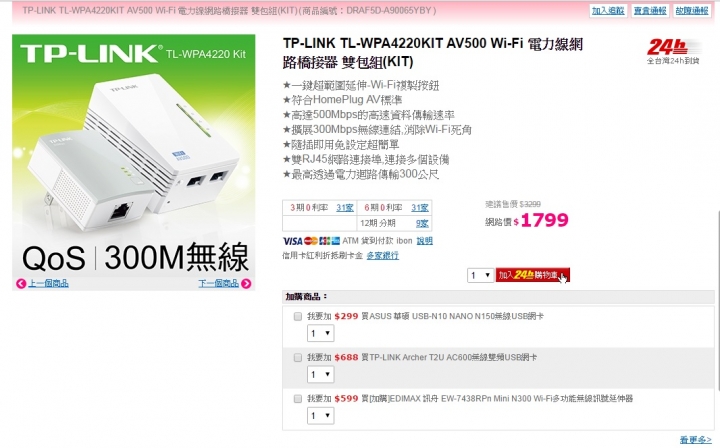Open quantity dropdown for ASUS USB-N10 add-on

point(321,333)
